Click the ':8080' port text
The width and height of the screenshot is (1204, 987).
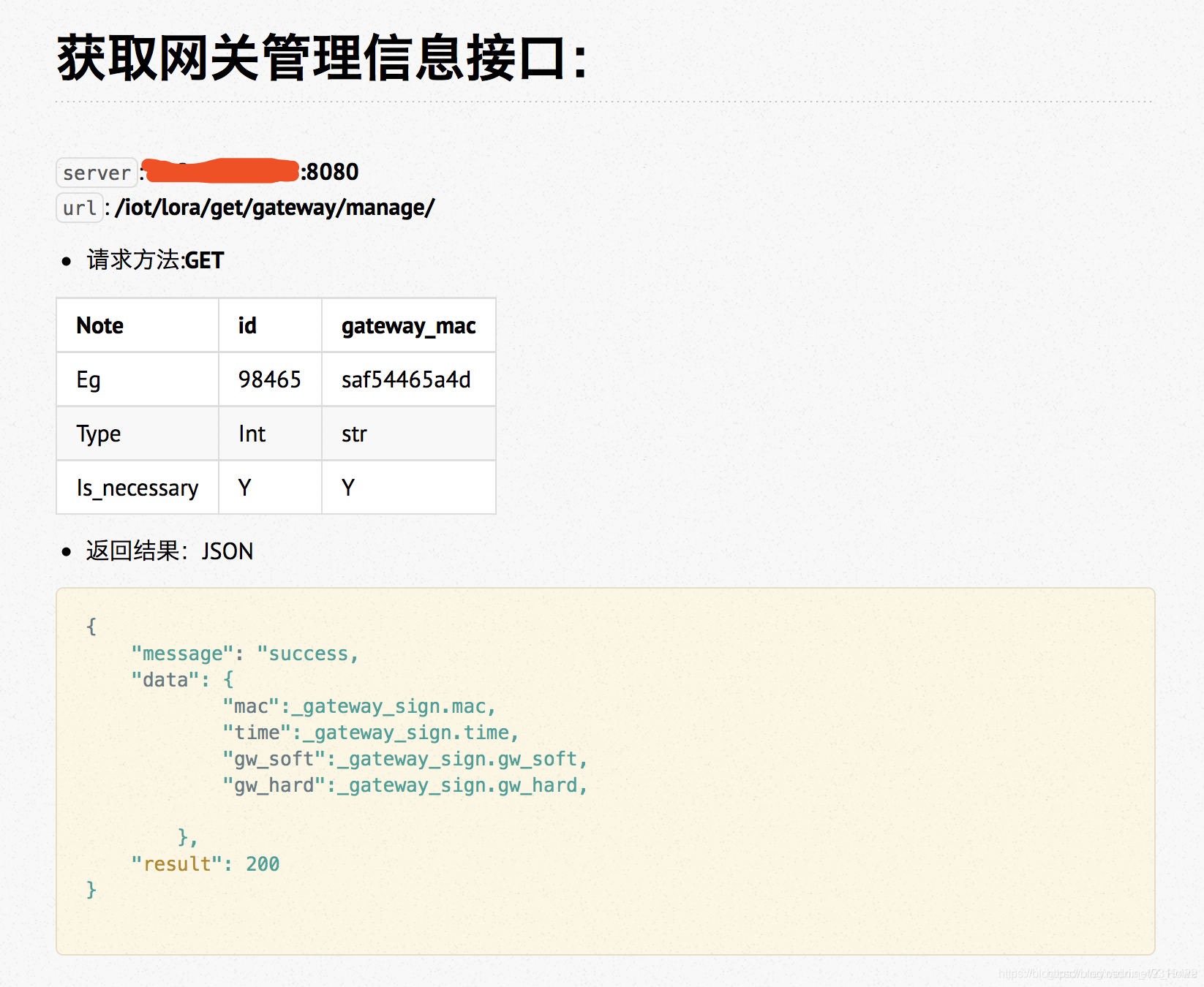(329, 172)
